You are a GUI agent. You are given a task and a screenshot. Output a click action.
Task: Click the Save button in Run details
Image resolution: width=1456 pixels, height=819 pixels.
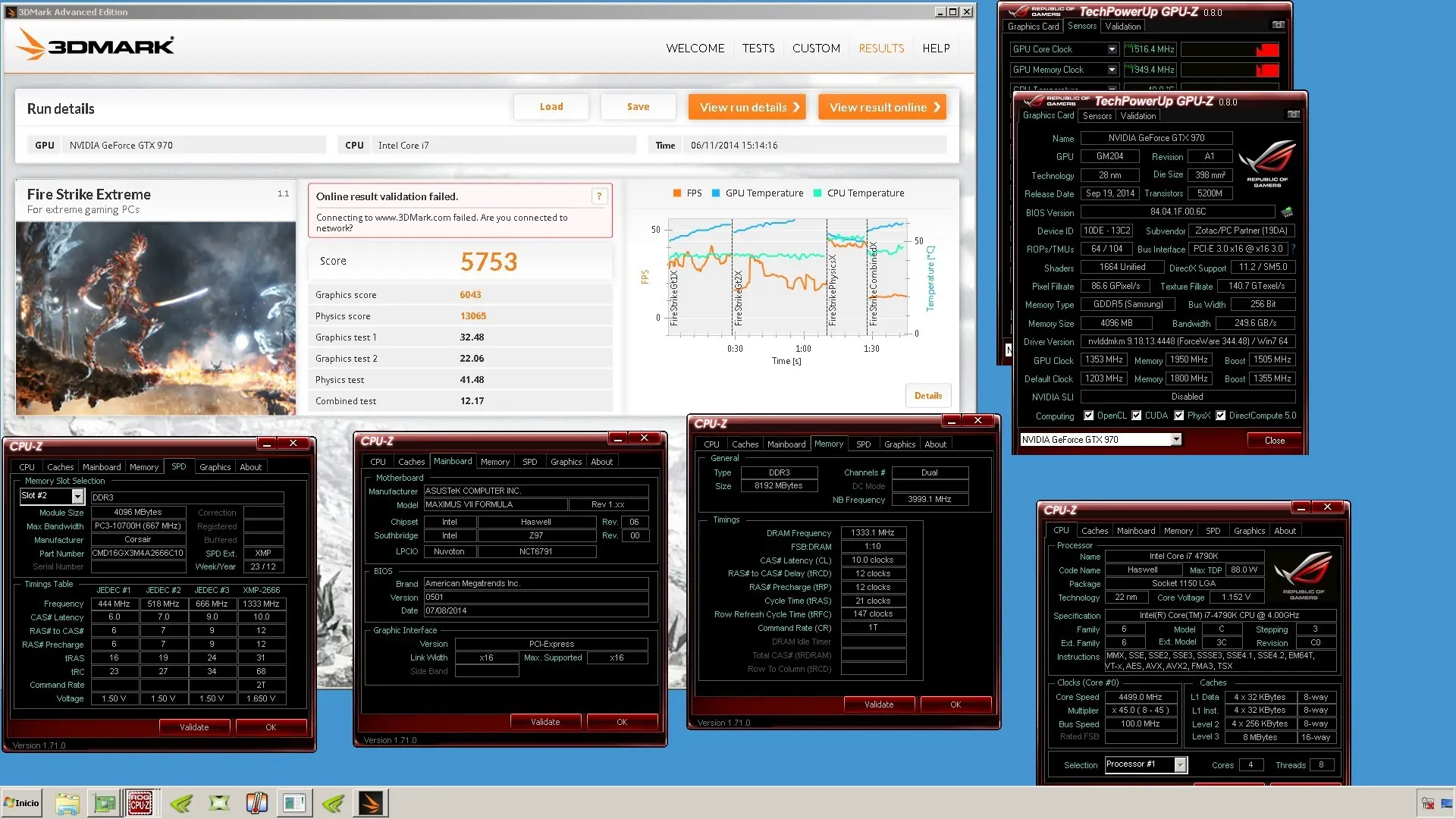(638, 107)
